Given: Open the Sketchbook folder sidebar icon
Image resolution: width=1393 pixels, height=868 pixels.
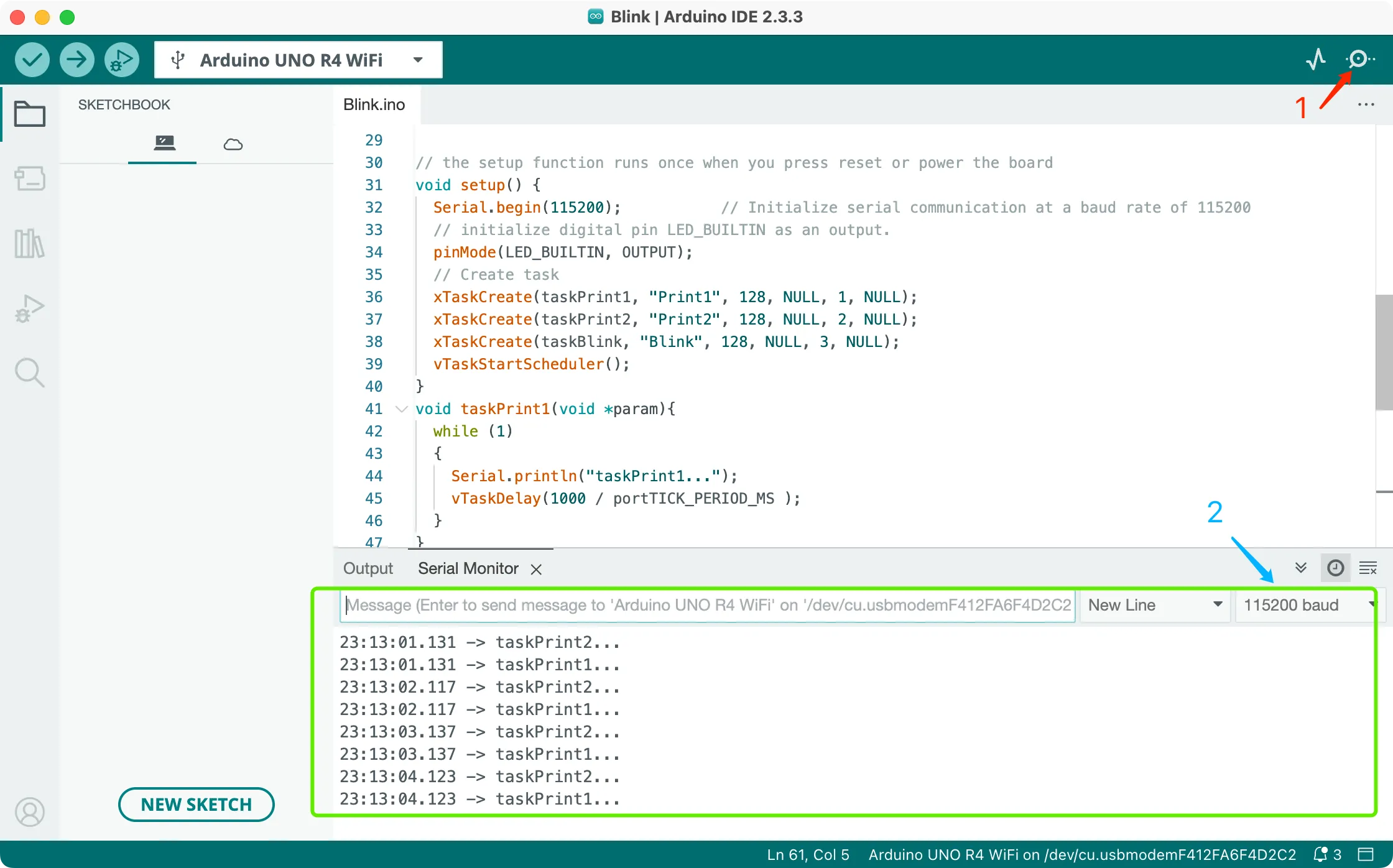Looking at the screenshot, I should 29,114.
